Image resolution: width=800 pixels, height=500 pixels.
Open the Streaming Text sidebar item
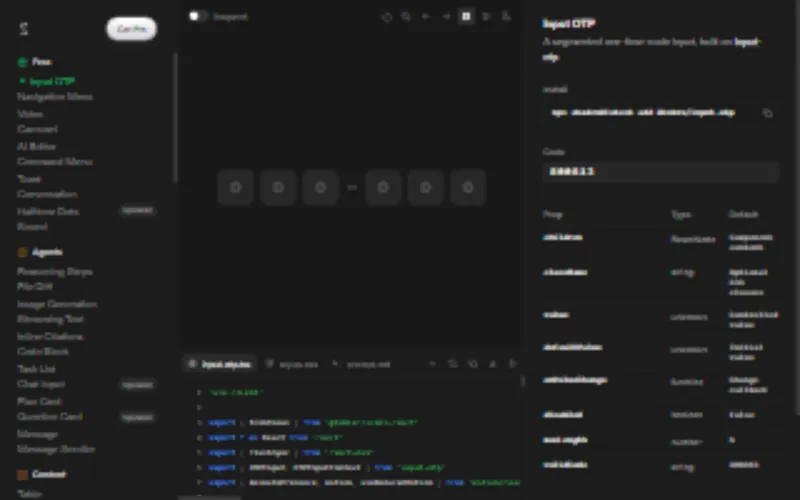[50, 319]
